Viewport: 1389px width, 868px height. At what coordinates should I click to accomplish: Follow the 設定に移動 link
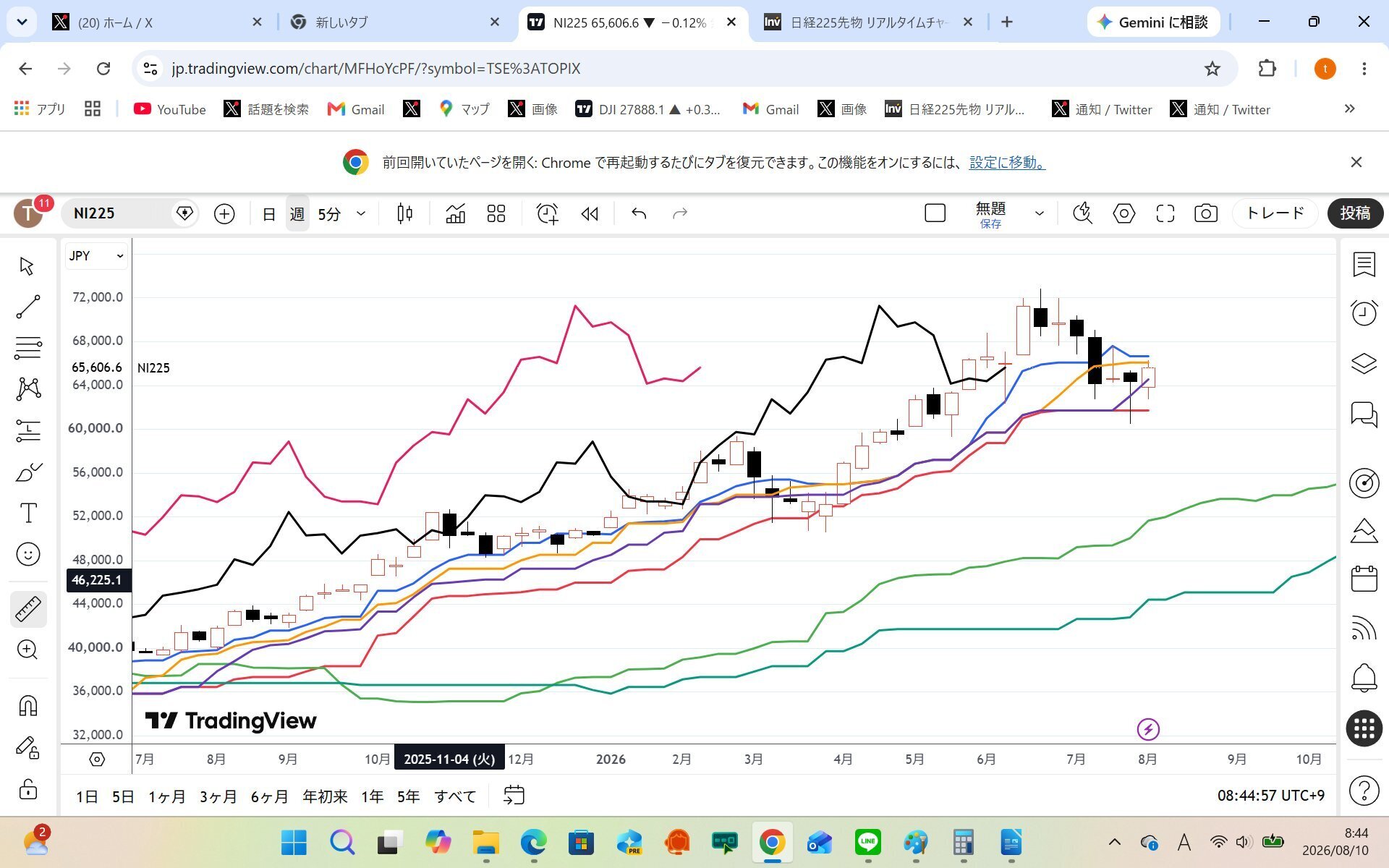pos(1007,162)
